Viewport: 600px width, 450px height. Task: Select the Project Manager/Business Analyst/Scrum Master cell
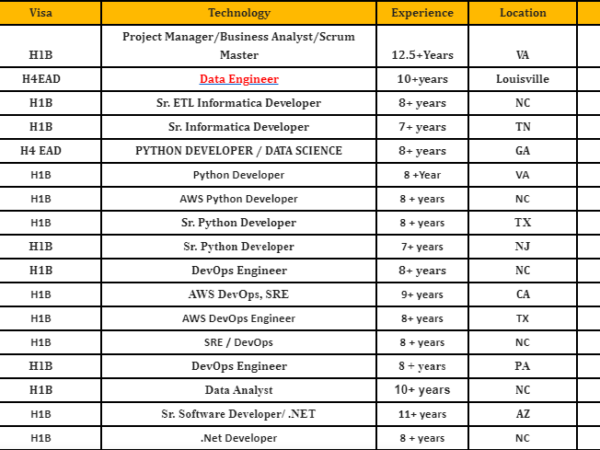pyautogui.click(x=238, y=46)
